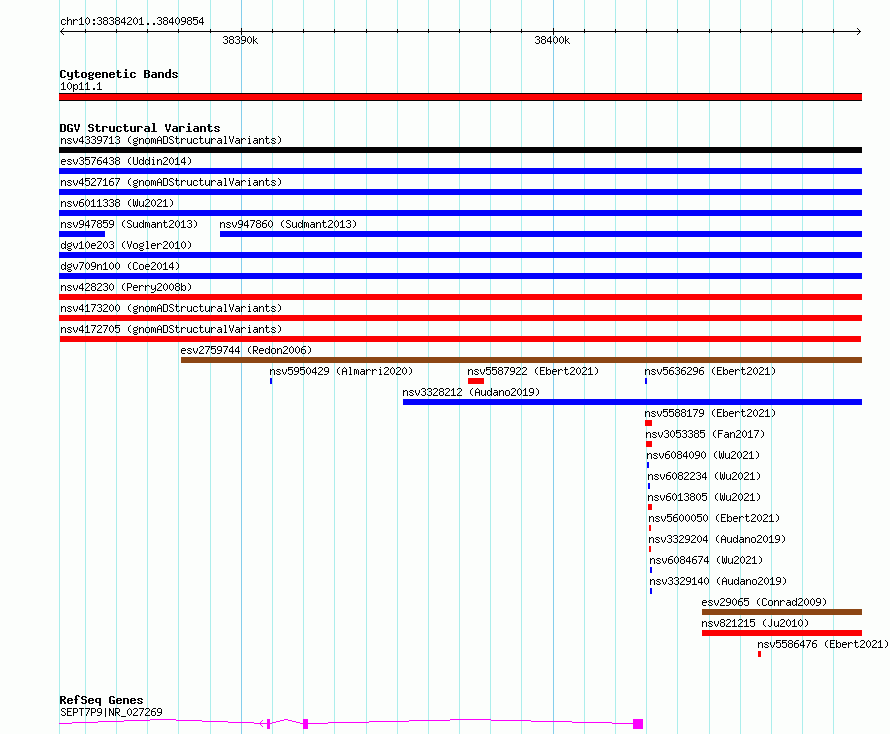The width and height of the screenshot is (890, 734).
Task: Select nsv6013805 (Wu2021) label
Action: point(704,497)
